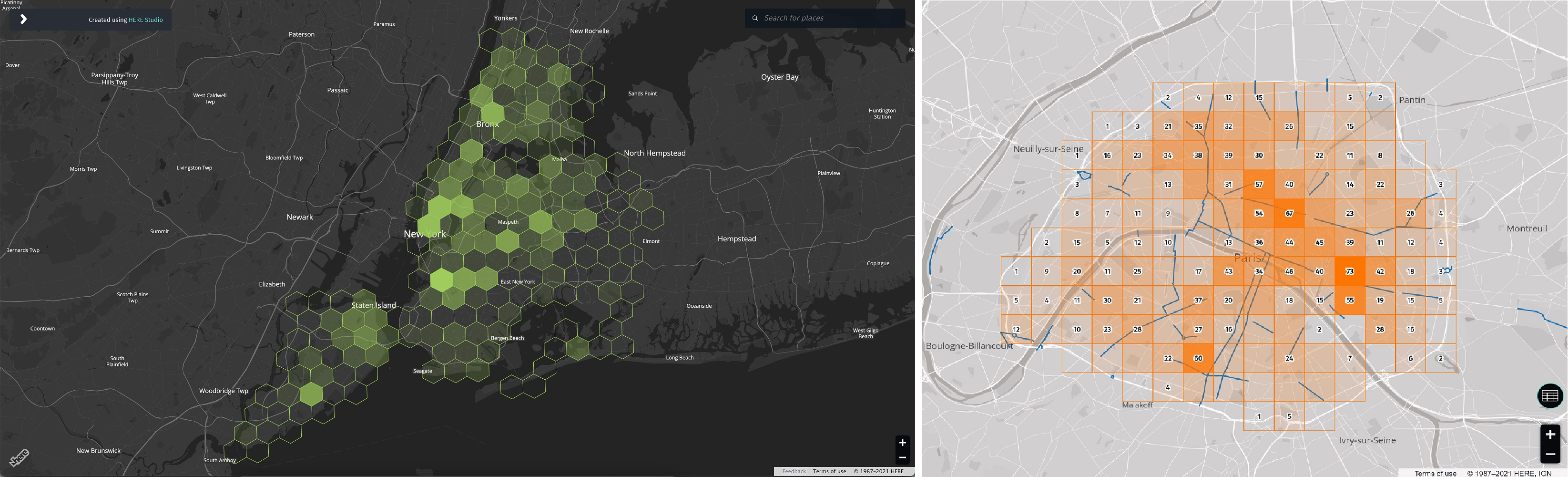Click the Sands Point label
Image resolution: width=1568 pixels, height=477 pixels.
point(642,94)
